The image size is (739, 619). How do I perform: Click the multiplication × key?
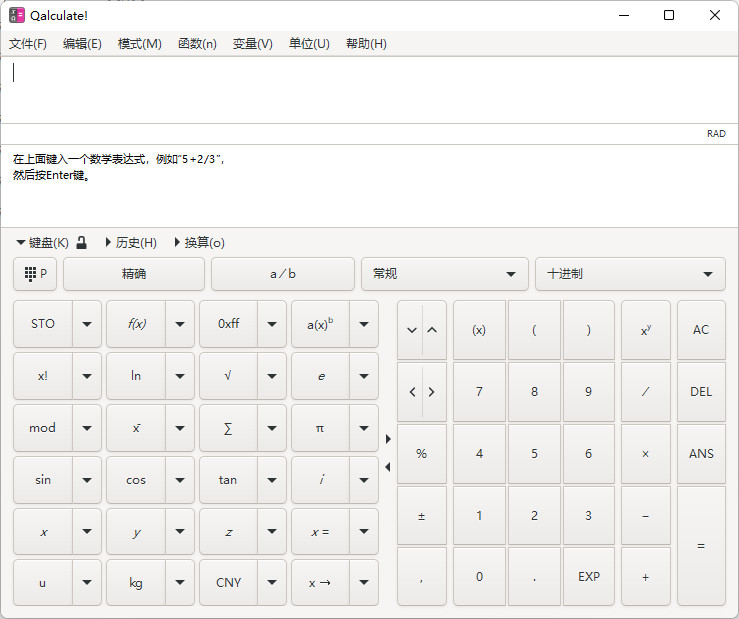[646, 454]
